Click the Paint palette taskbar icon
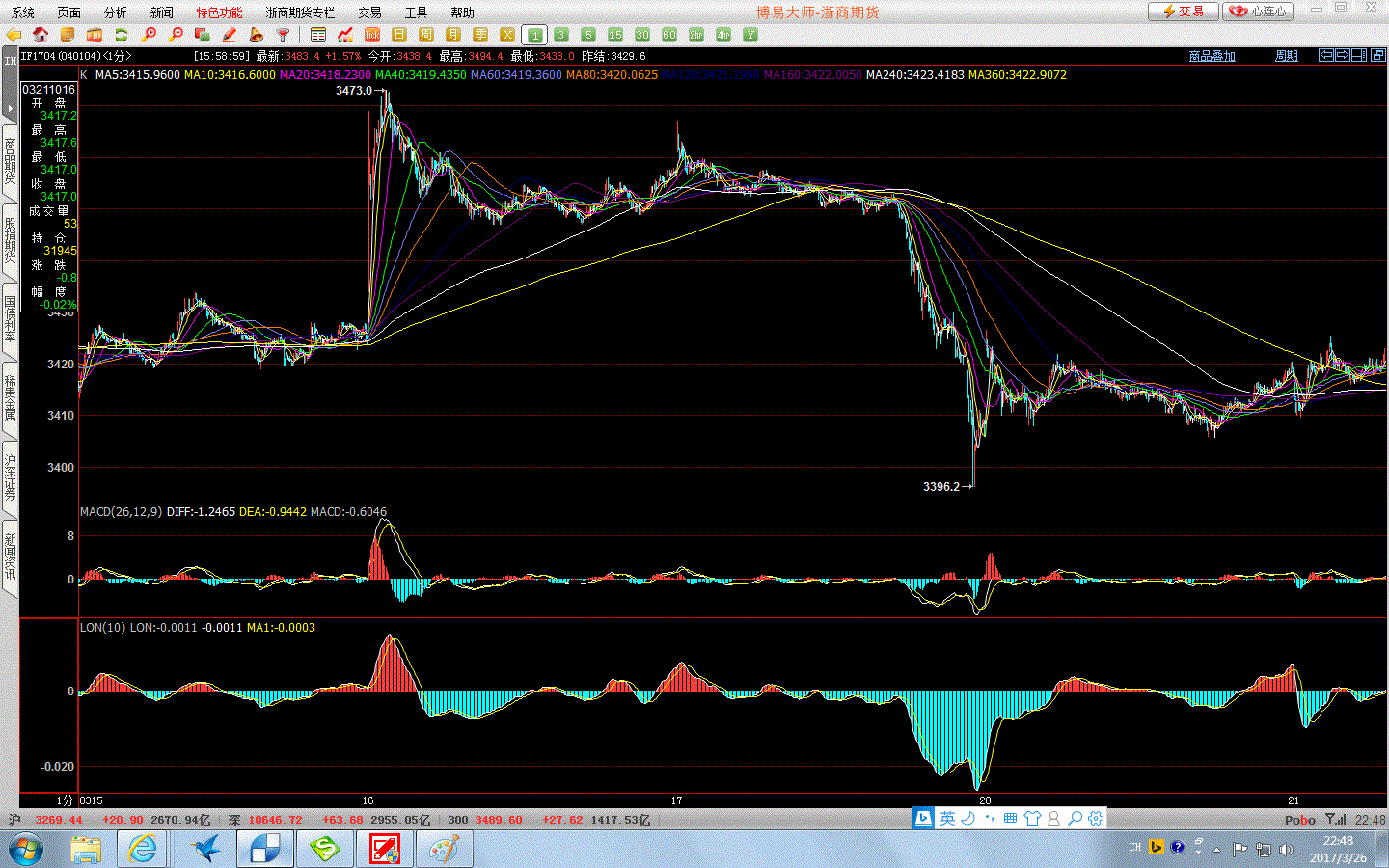 [x=445, y=850]
